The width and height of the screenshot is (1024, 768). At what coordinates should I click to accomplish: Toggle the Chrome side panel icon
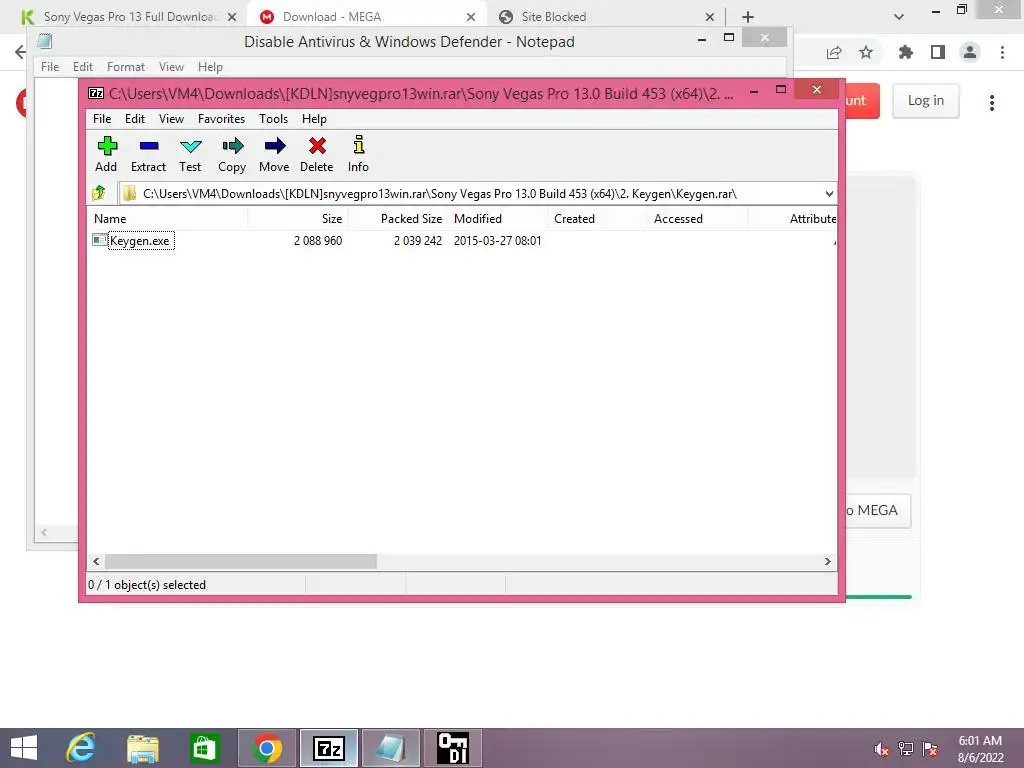938,52
